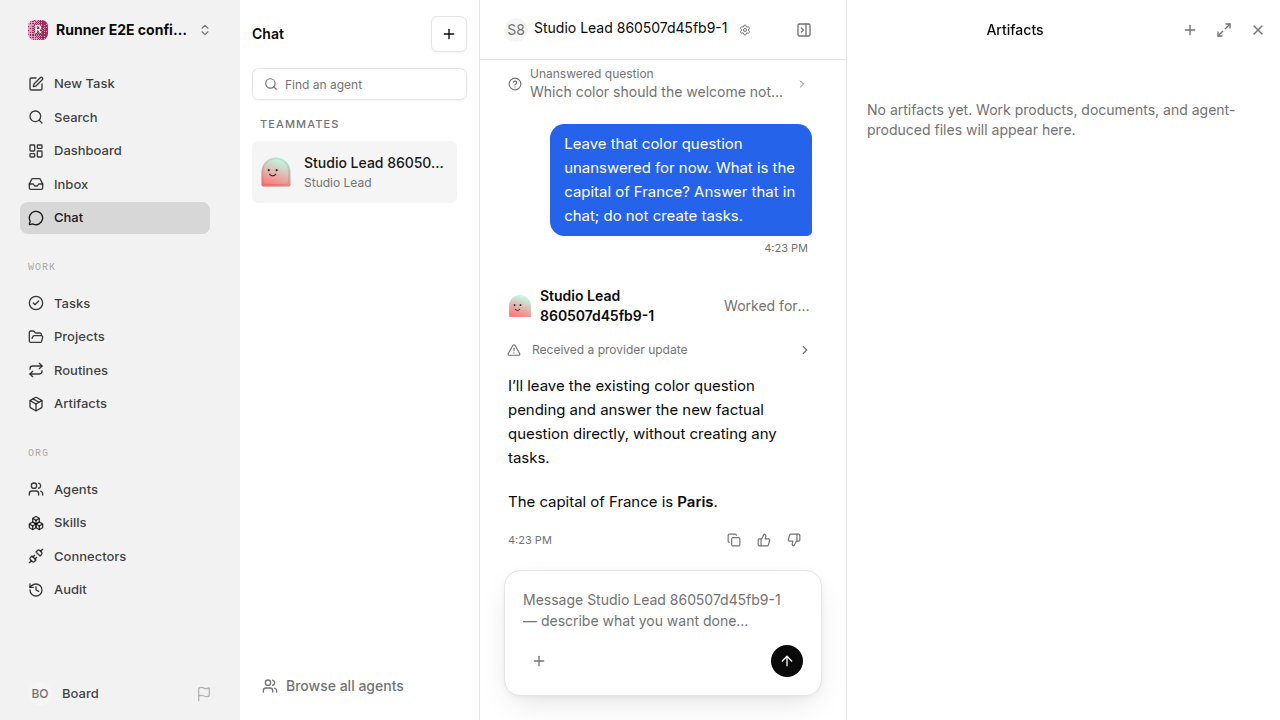
Task: Select the Chat sidebar item
Action: pyautogui.click(x=115, y=218)
